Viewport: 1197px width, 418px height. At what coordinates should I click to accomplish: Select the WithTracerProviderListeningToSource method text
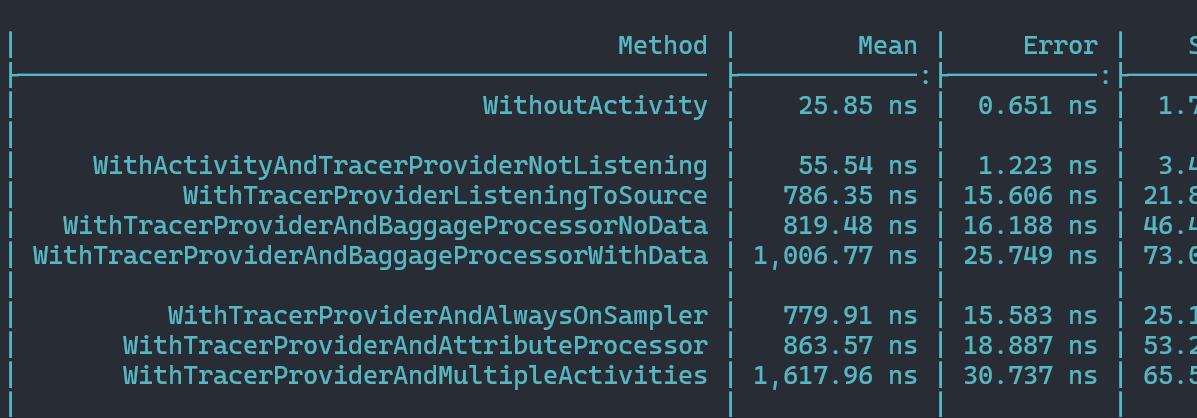pyautogui.click(x=445, y=196)
